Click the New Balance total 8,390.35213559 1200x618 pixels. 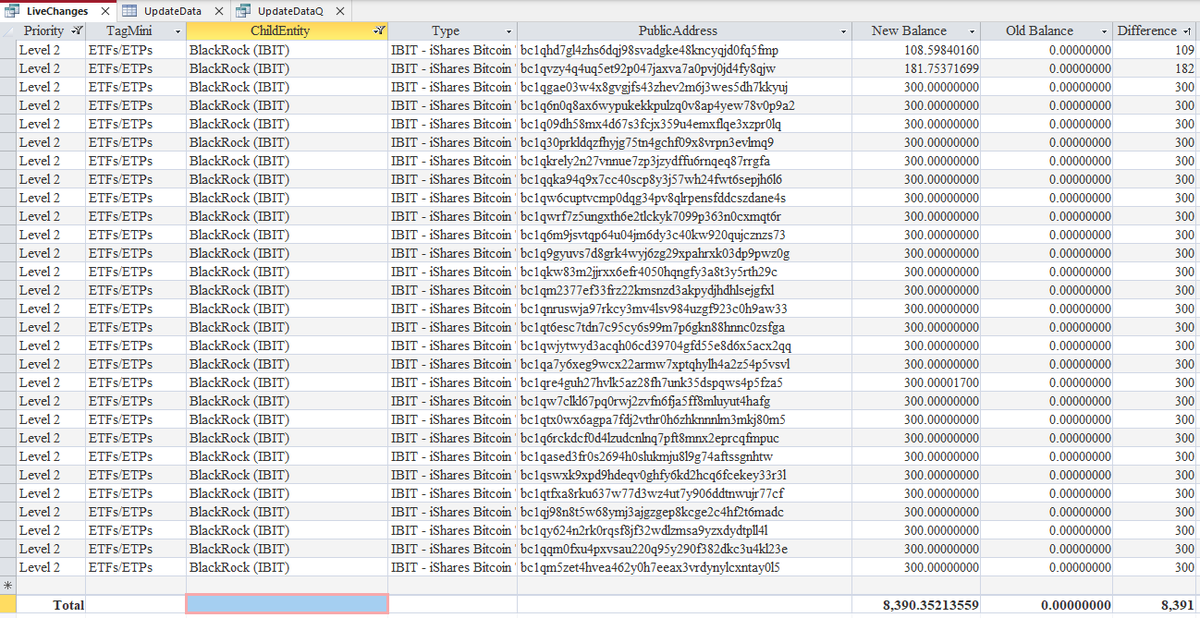(x=931, y=605)
